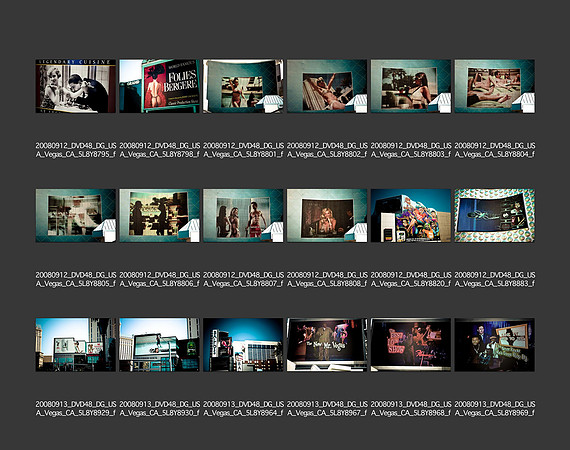Screen dimensions: 570x450
Task: Select thumbnail above filename ending 5L8Y8803_f
Action: point(411,86)
